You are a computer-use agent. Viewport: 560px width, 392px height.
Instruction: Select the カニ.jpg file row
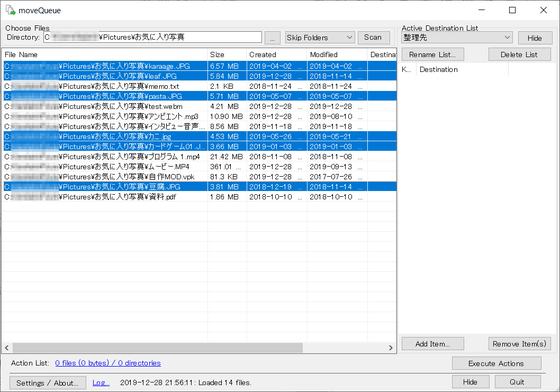200,136
